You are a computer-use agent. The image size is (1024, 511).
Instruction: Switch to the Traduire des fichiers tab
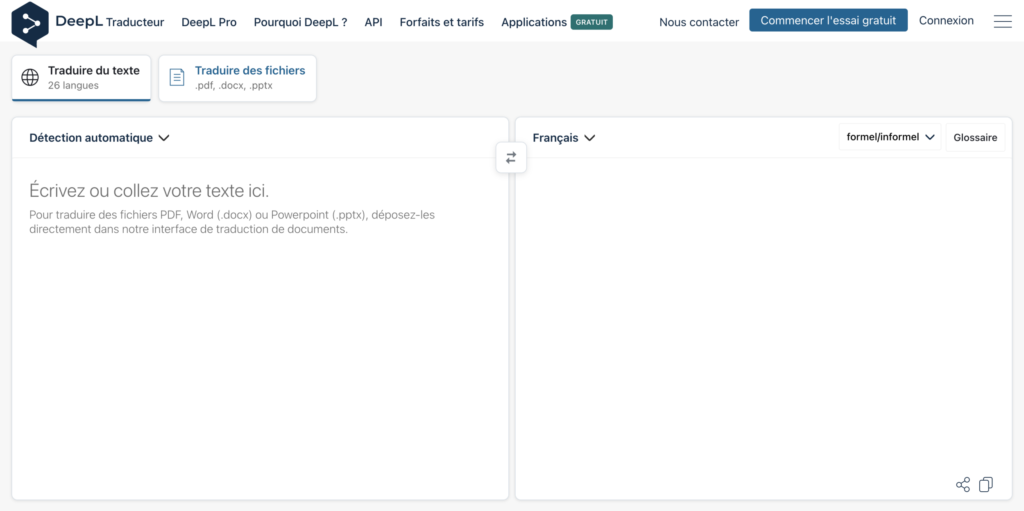[238, 78]
